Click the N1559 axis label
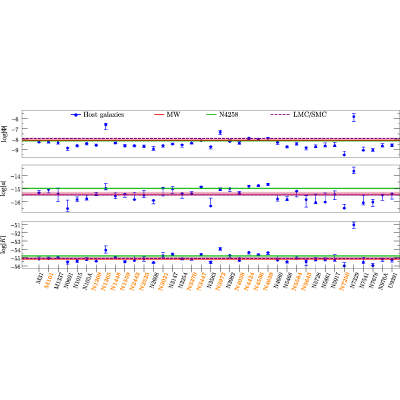 124,280
